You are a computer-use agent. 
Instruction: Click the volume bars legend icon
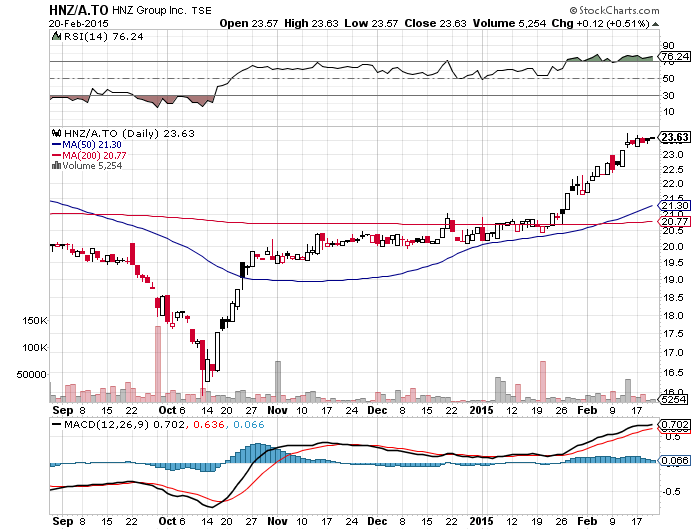pos(56,166)
